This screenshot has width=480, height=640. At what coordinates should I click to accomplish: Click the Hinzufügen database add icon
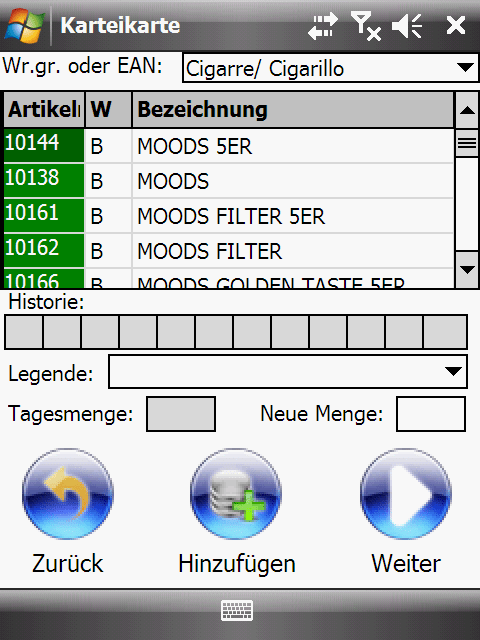236,494
